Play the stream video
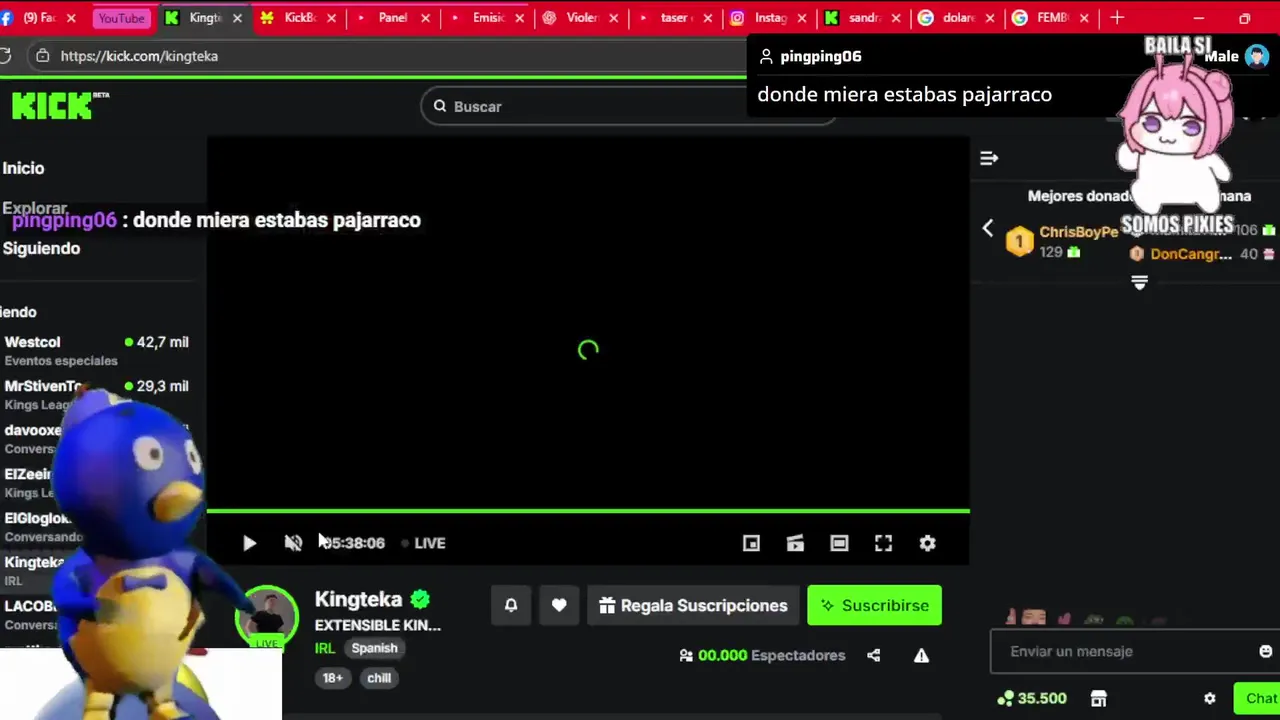This screenshot has width=1280, height=720. [x=249, y=543]
